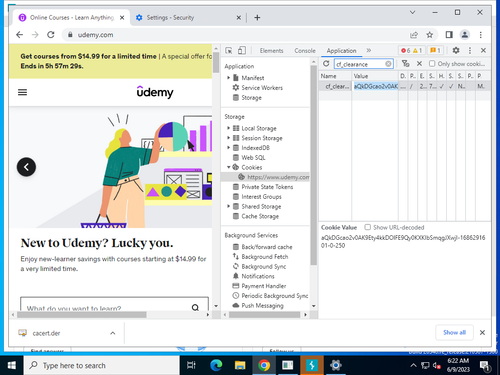
Task: Expand the Local Storage tree node
Action: 228,128
